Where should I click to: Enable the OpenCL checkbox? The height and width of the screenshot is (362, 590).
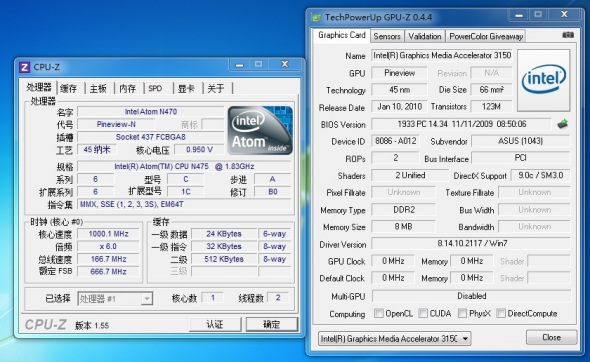[x=379, y=313]
